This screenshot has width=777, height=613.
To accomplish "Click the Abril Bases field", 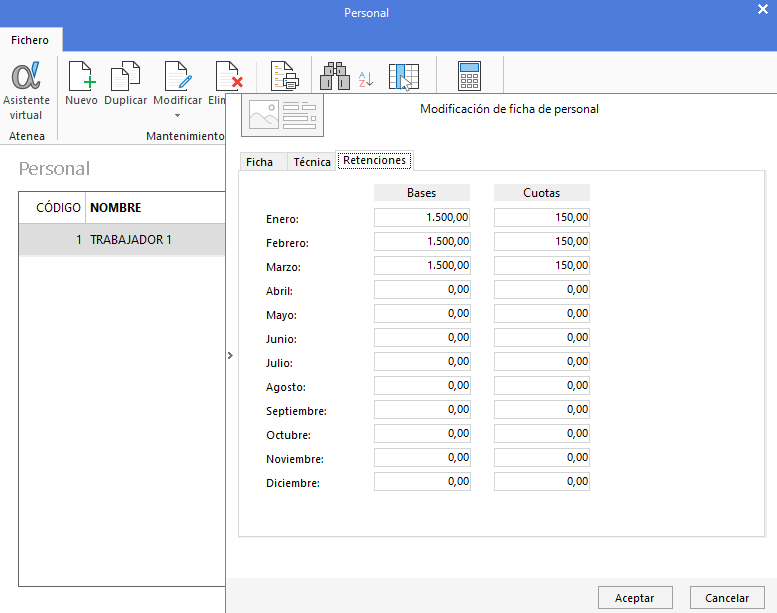I will (x=422, y=289).
